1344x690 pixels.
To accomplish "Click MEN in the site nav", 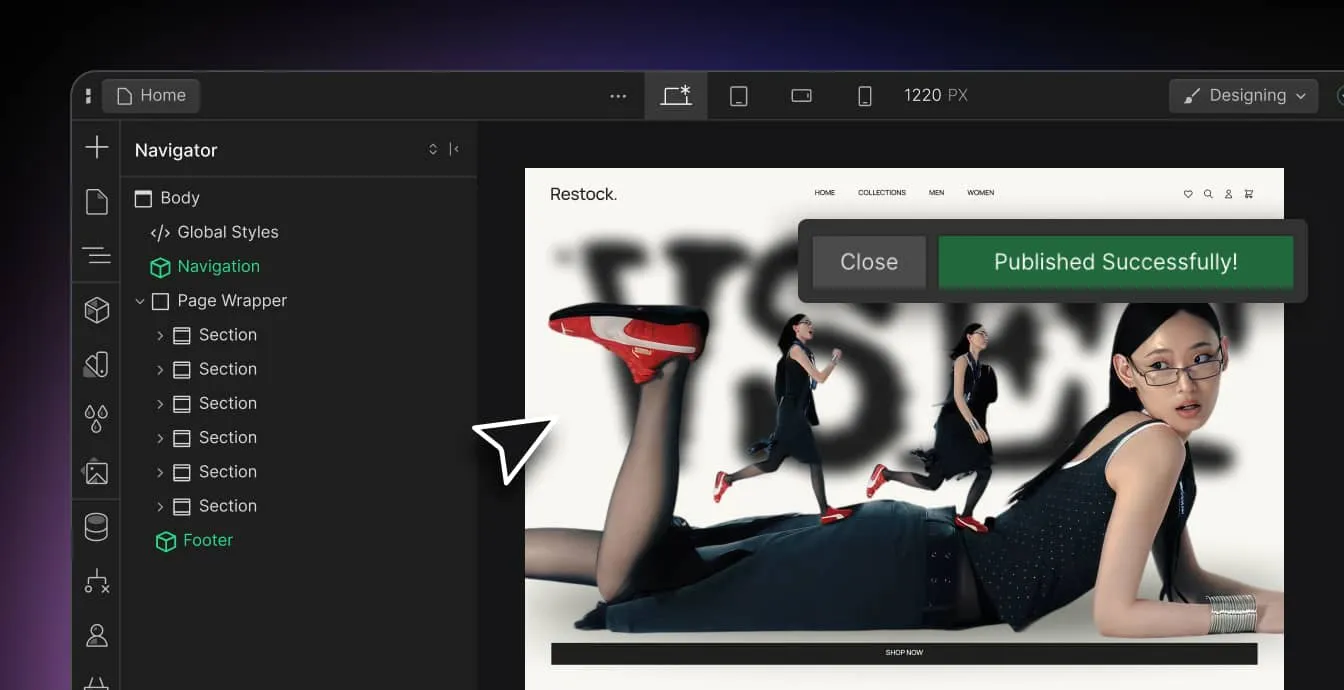I will pos(936,193).
